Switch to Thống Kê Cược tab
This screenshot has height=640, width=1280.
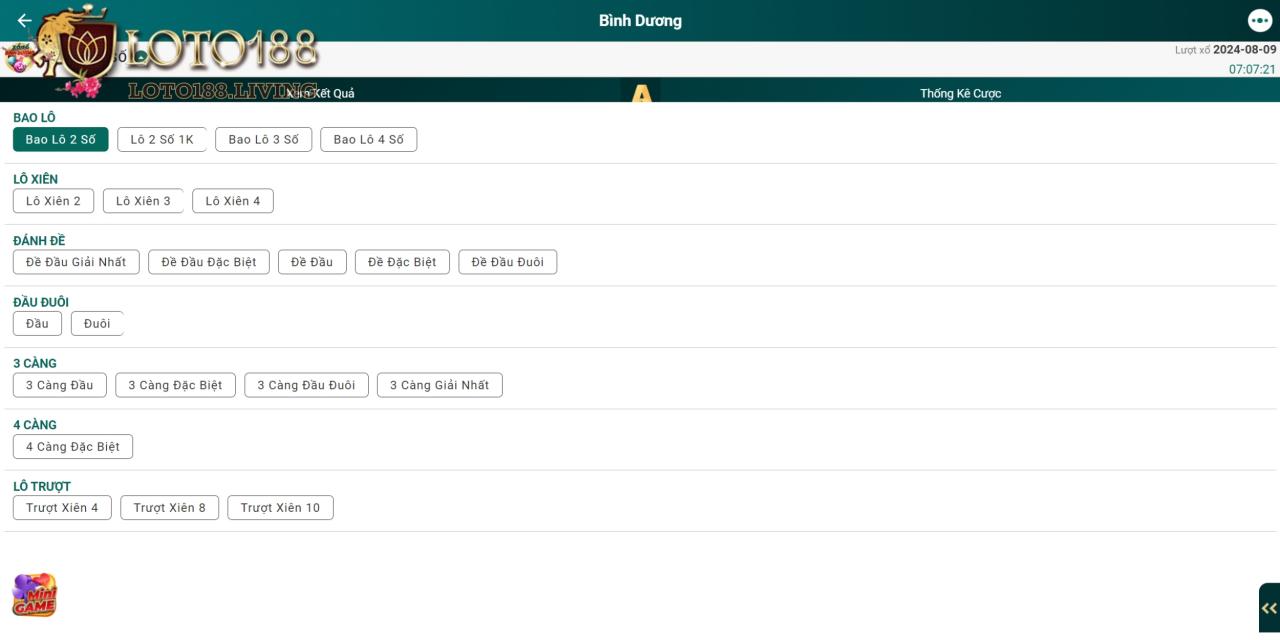tap(960, 93)
